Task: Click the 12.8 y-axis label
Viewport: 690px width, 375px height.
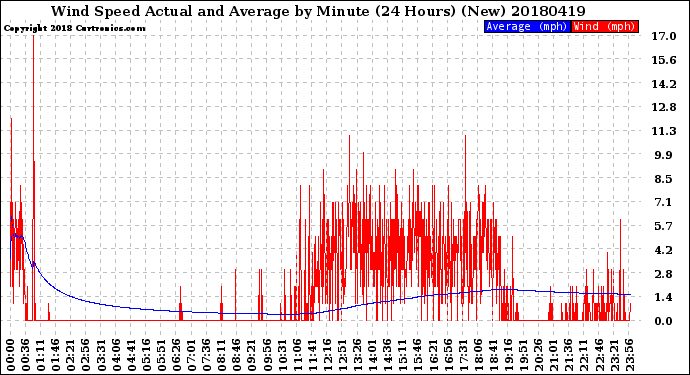Action: 664,107
